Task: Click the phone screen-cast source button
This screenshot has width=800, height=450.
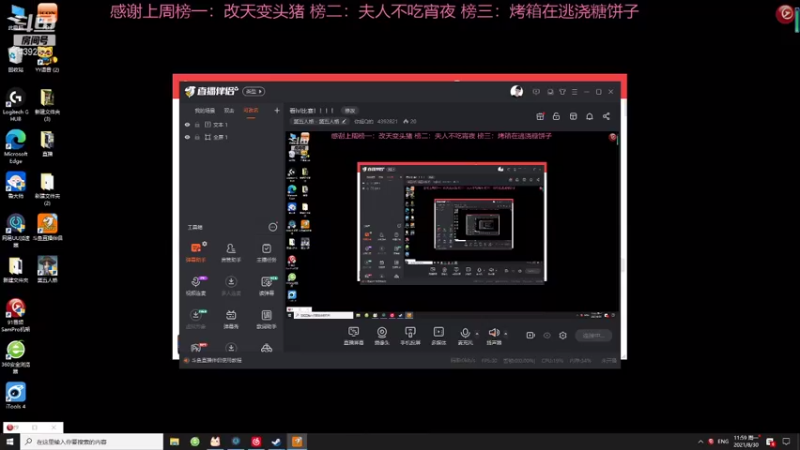Action: [x=410, y=336]
